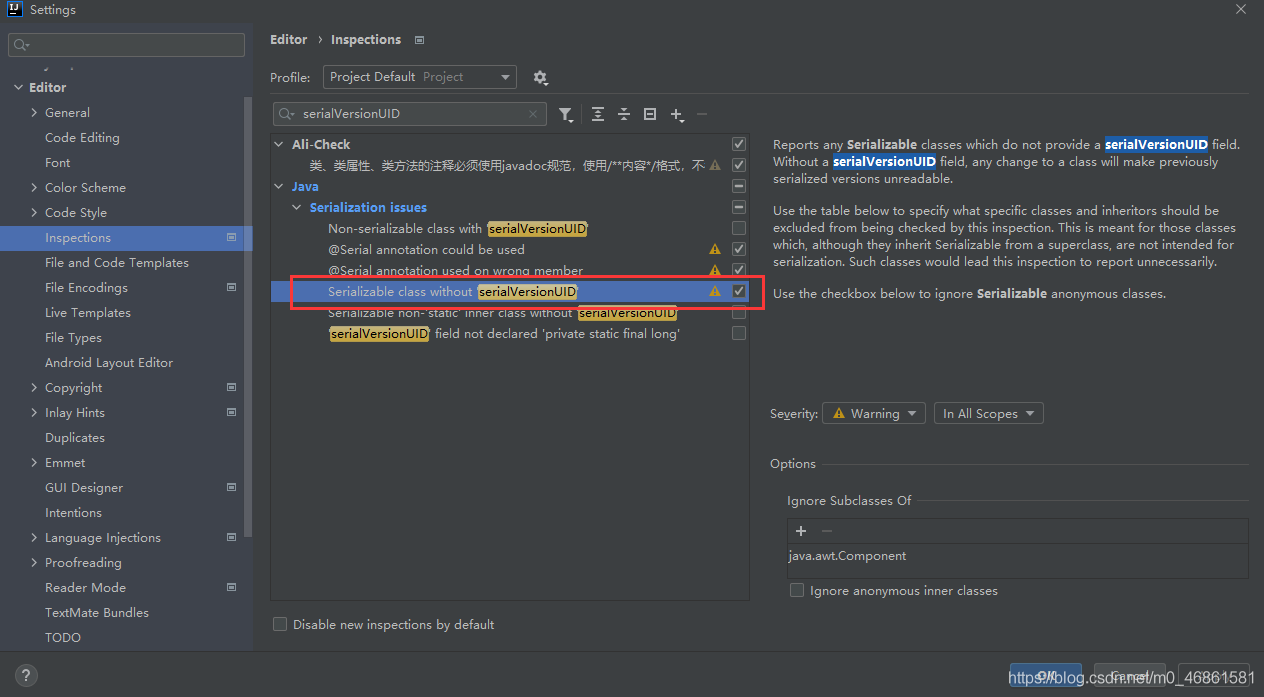1264x697 pixels.
Task: Click the settings tree vertical scrollbar
Action: [x=249, y=318]
